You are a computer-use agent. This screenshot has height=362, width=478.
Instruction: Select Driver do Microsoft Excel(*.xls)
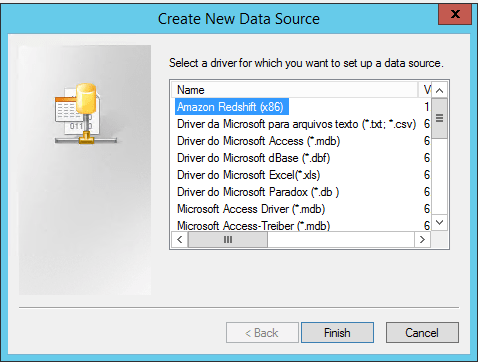248,175
